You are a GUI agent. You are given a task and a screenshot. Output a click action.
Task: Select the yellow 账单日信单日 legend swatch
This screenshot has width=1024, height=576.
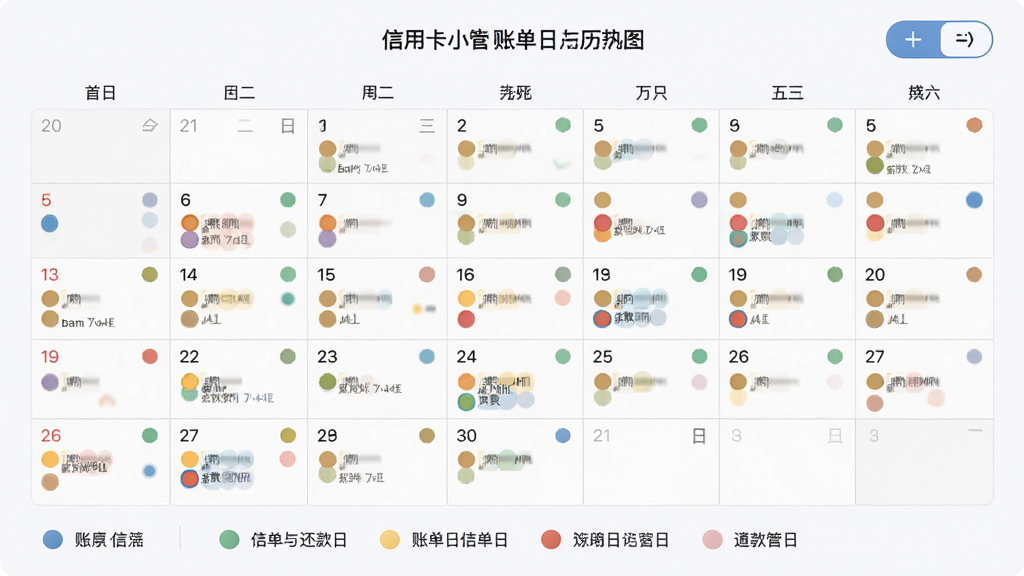coord(390,539)
